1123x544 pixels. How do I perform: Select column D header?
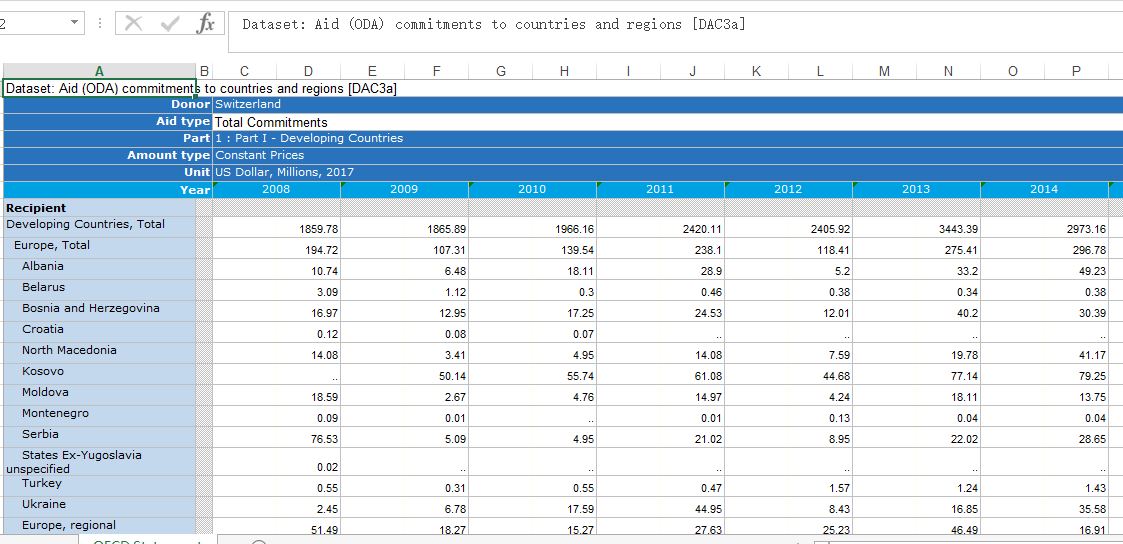coord(308,71)
